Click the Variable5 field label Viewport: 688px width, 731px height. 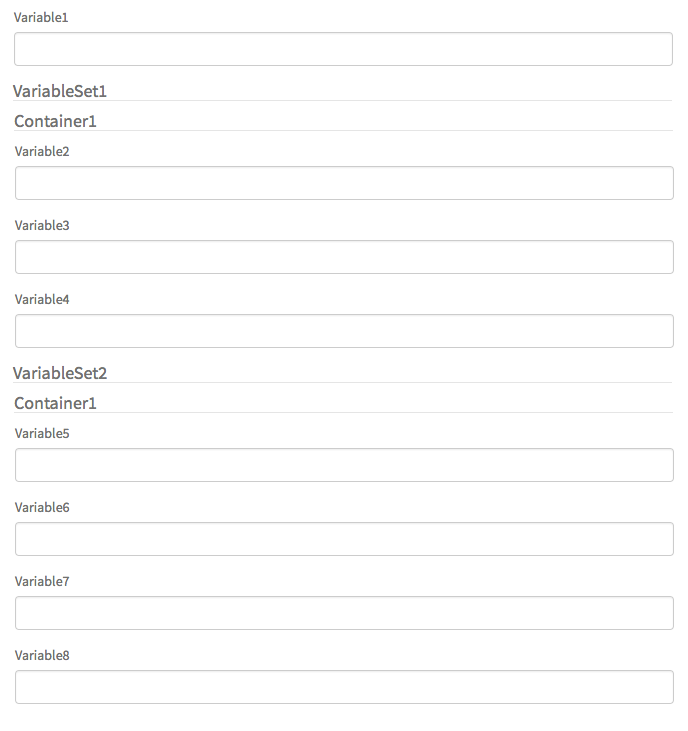point(42,434)
